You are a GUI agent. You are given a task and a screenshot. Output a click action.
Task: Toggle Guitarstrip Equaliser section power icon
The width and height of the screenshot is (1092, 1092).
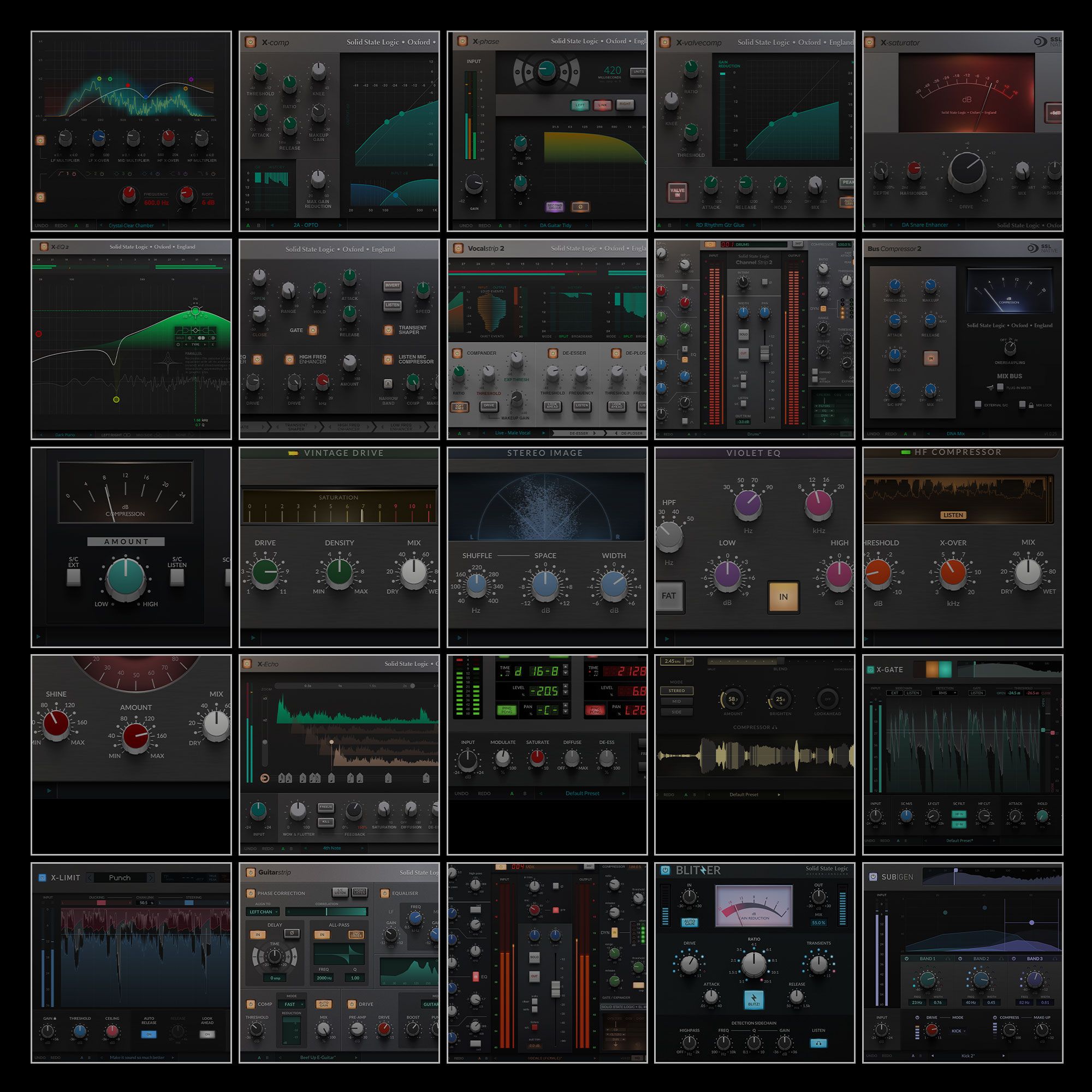point(385,894)
